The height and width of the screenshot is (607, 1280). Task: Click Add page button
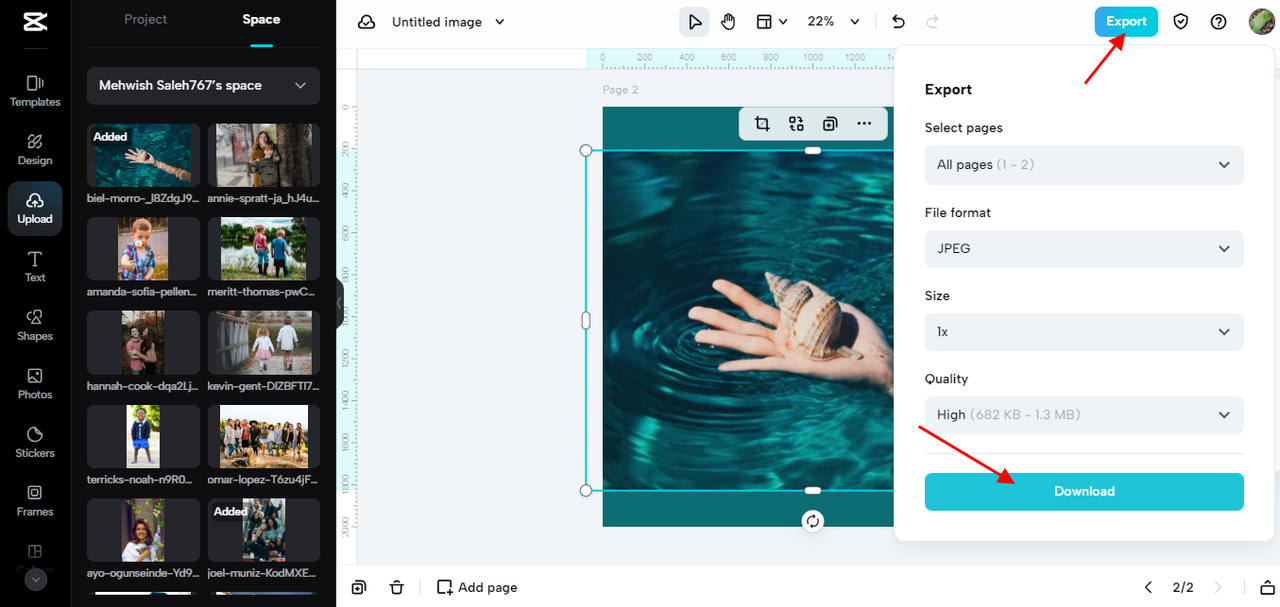click(477, 587)
